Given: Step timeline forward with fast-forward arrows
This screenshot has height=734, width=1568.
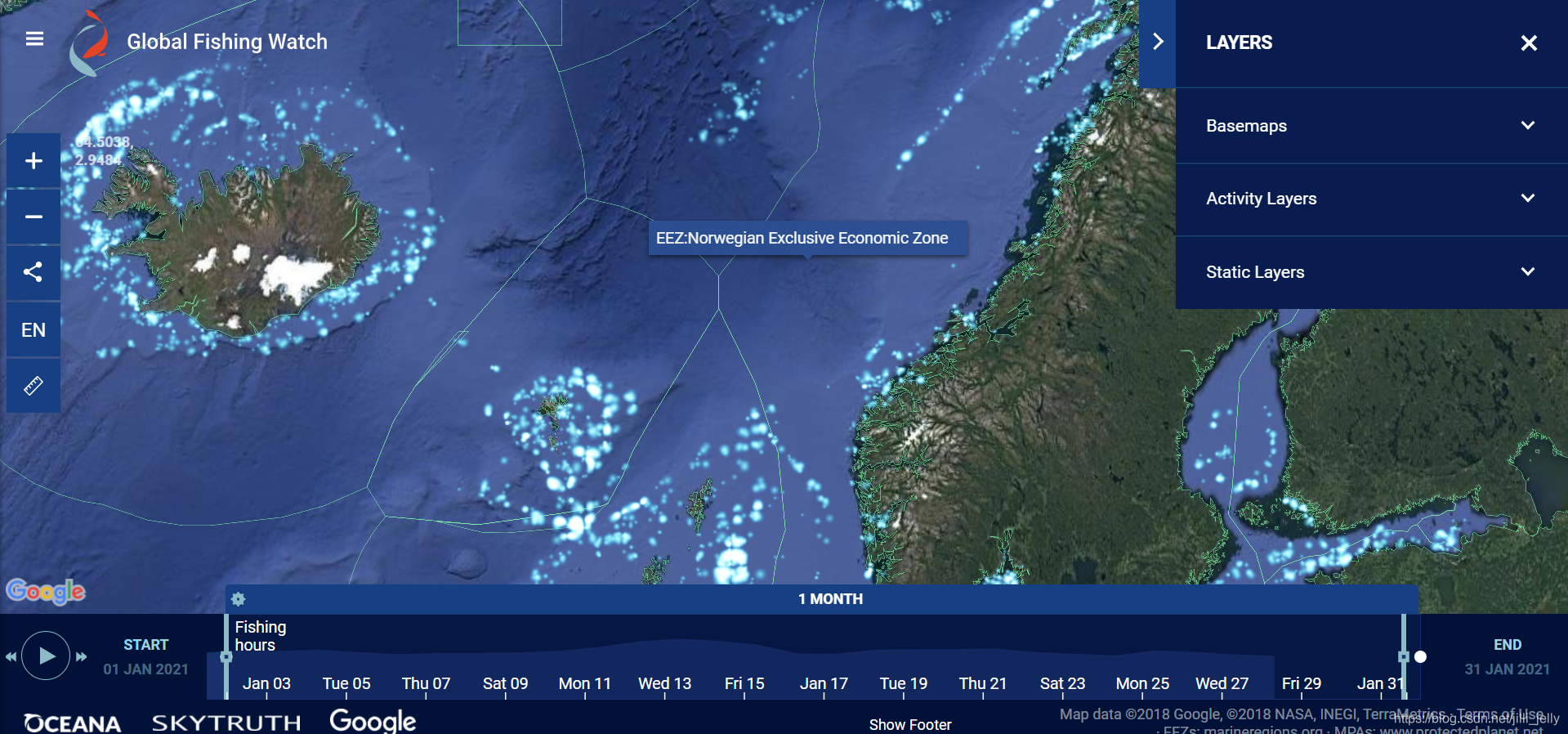Looking at the screenshot, I should (81, 656).
